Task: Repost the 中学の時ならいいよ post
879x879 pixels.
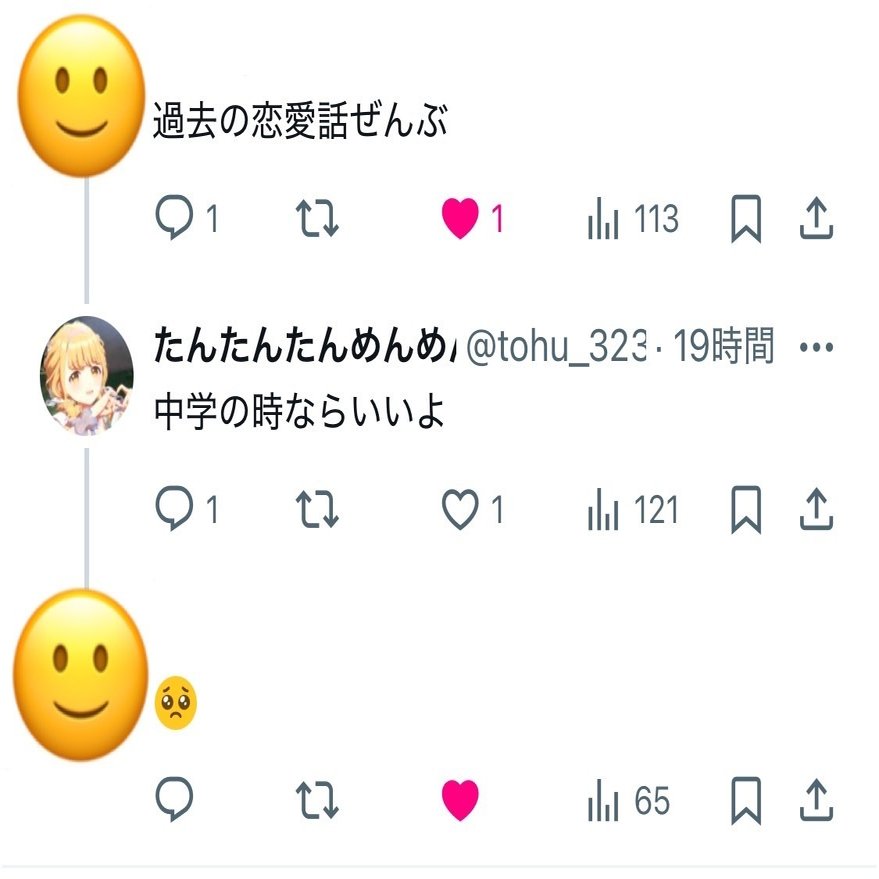Action: pos(317,508)
